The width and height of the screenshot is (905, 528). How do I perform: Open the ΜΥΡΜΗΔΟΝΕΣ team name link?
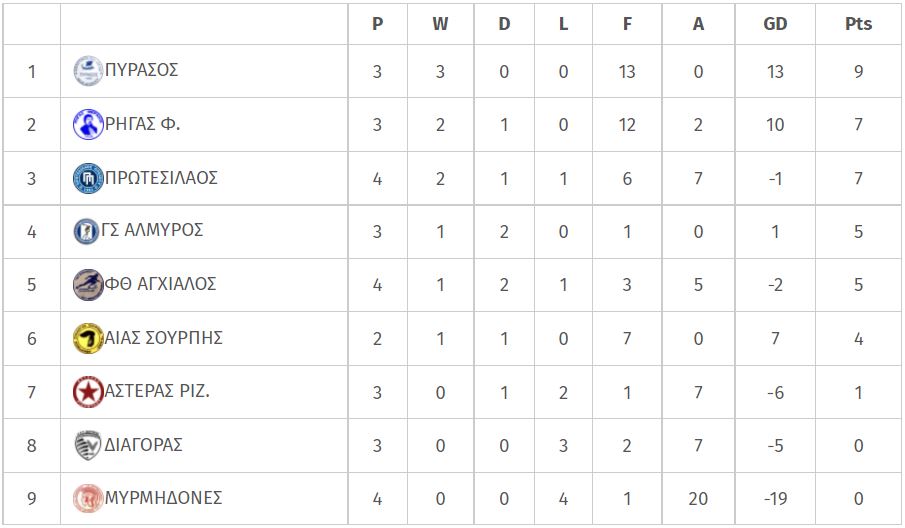(x=163, y=497)
